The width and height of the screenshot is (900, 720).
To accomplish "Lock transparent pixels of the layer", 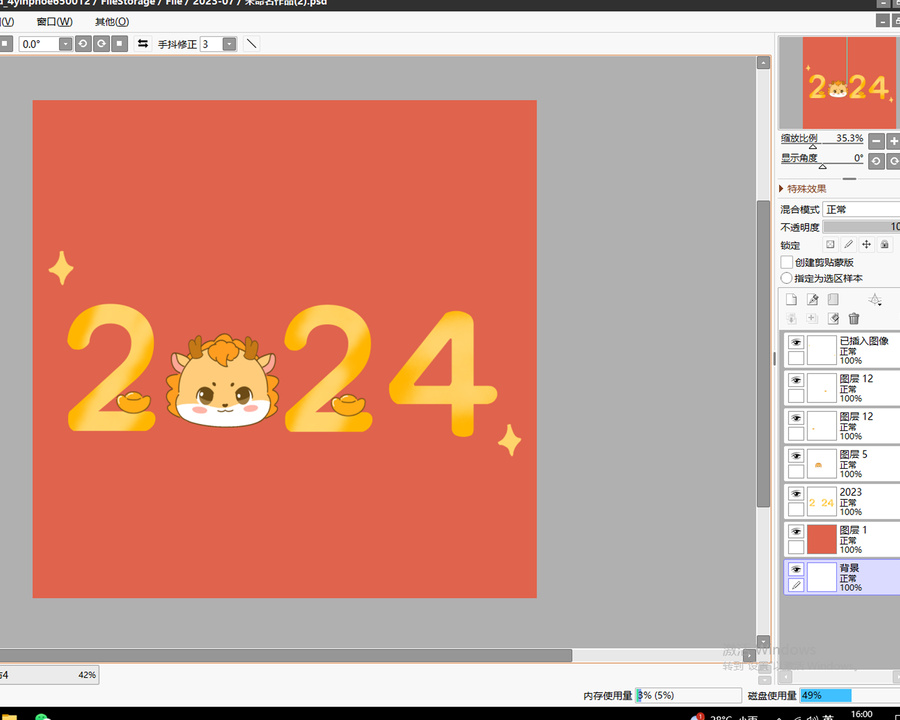I will coord(831,245).
